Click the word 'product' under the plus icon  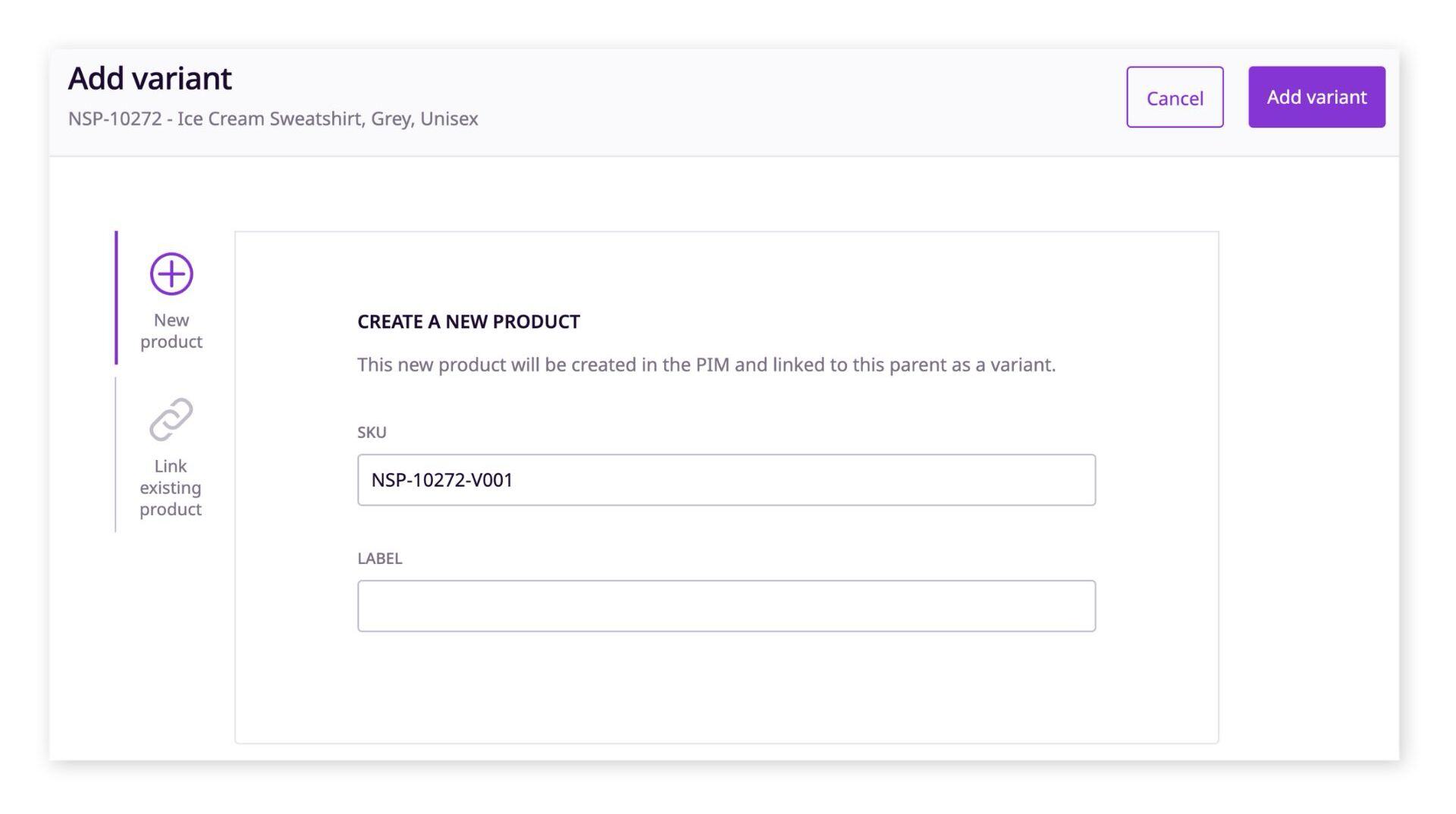tap(171, 342)
